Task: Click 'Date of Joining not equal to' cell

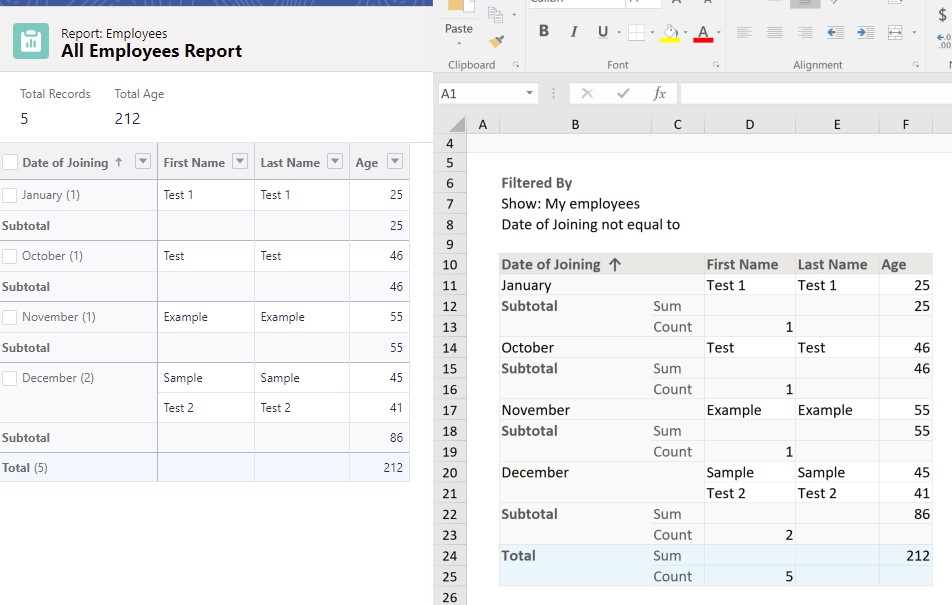Action: (x=591, y=224)
